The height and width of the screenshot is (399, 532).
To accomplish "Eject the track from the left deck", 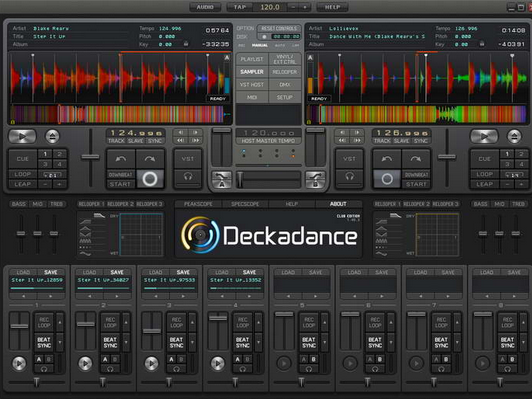I will coord(52,136).
